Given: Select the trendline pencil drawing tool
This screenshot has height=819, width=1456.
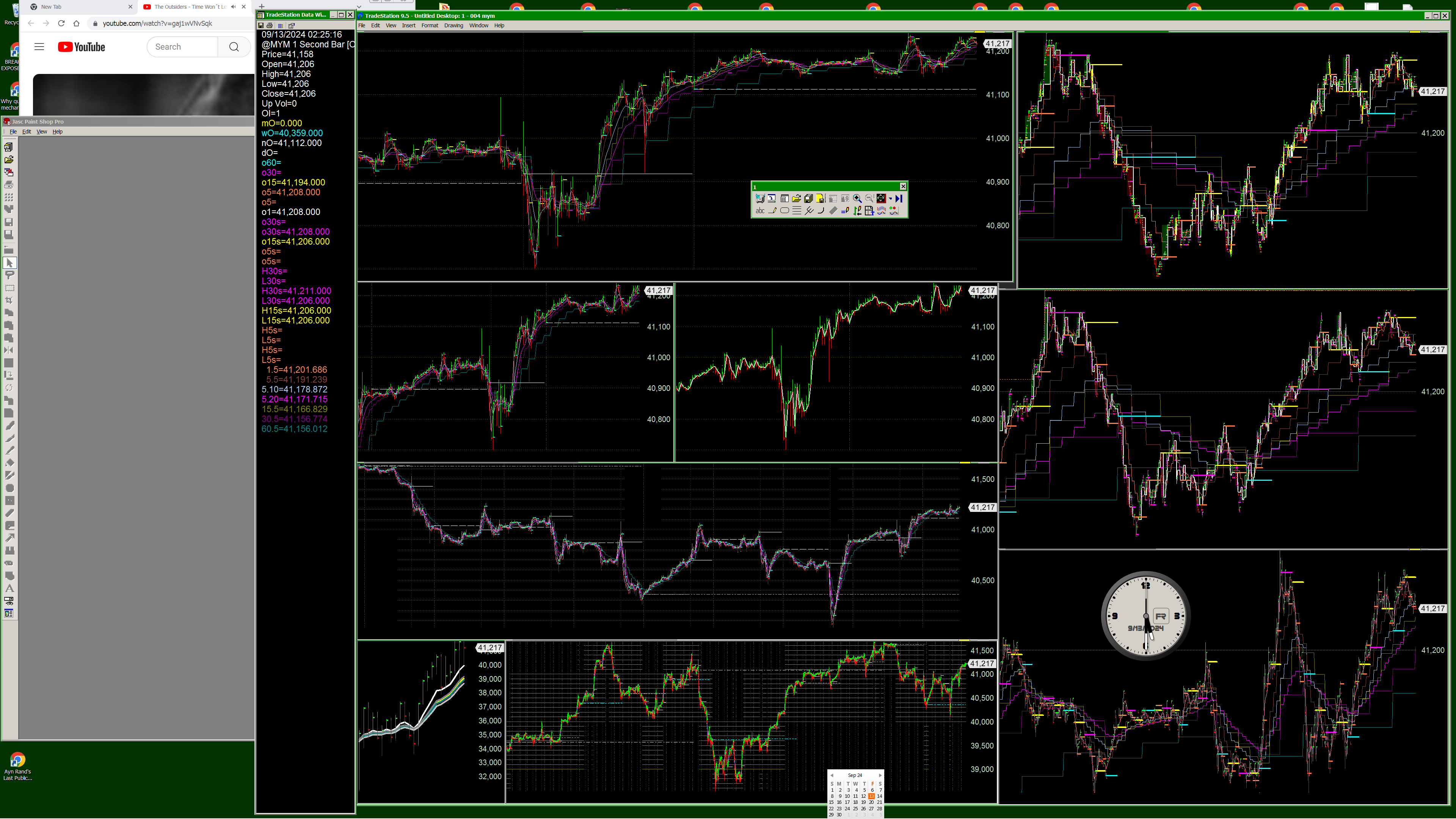Looking at the screenshot, I should pyautogui.click(x=773, y=211).
